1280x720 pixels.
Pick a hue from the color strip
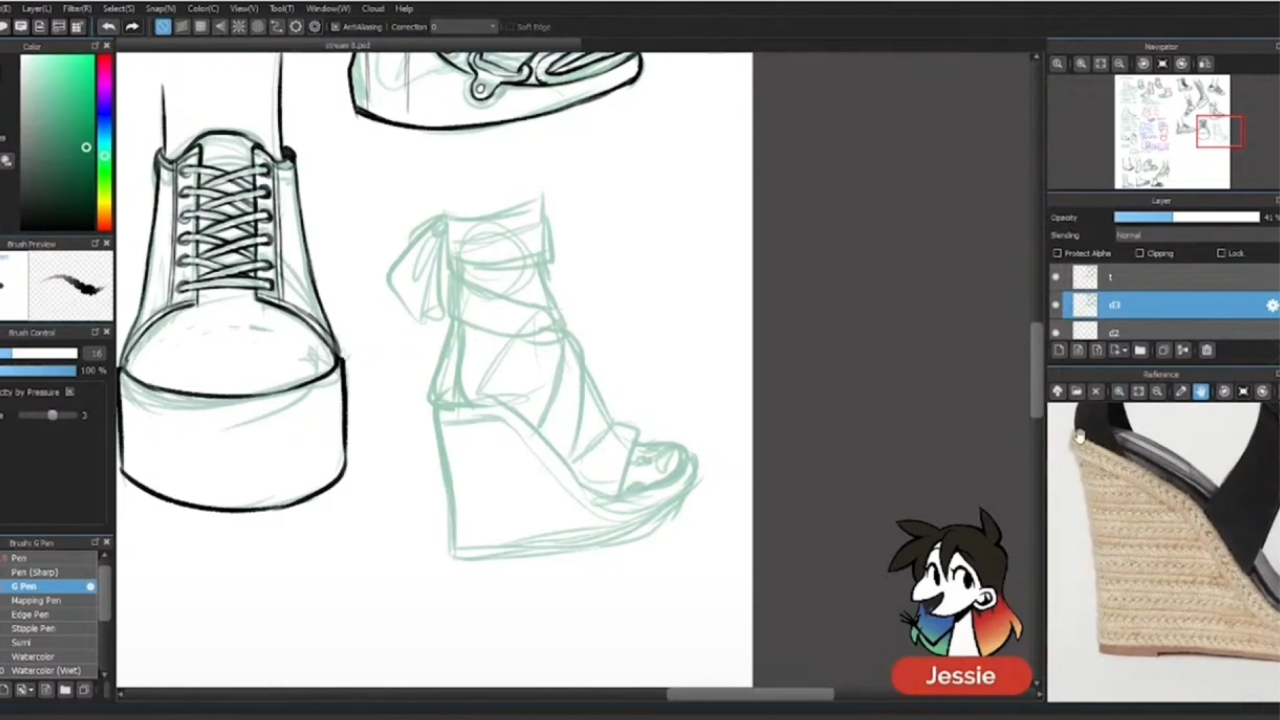[105, 143]
